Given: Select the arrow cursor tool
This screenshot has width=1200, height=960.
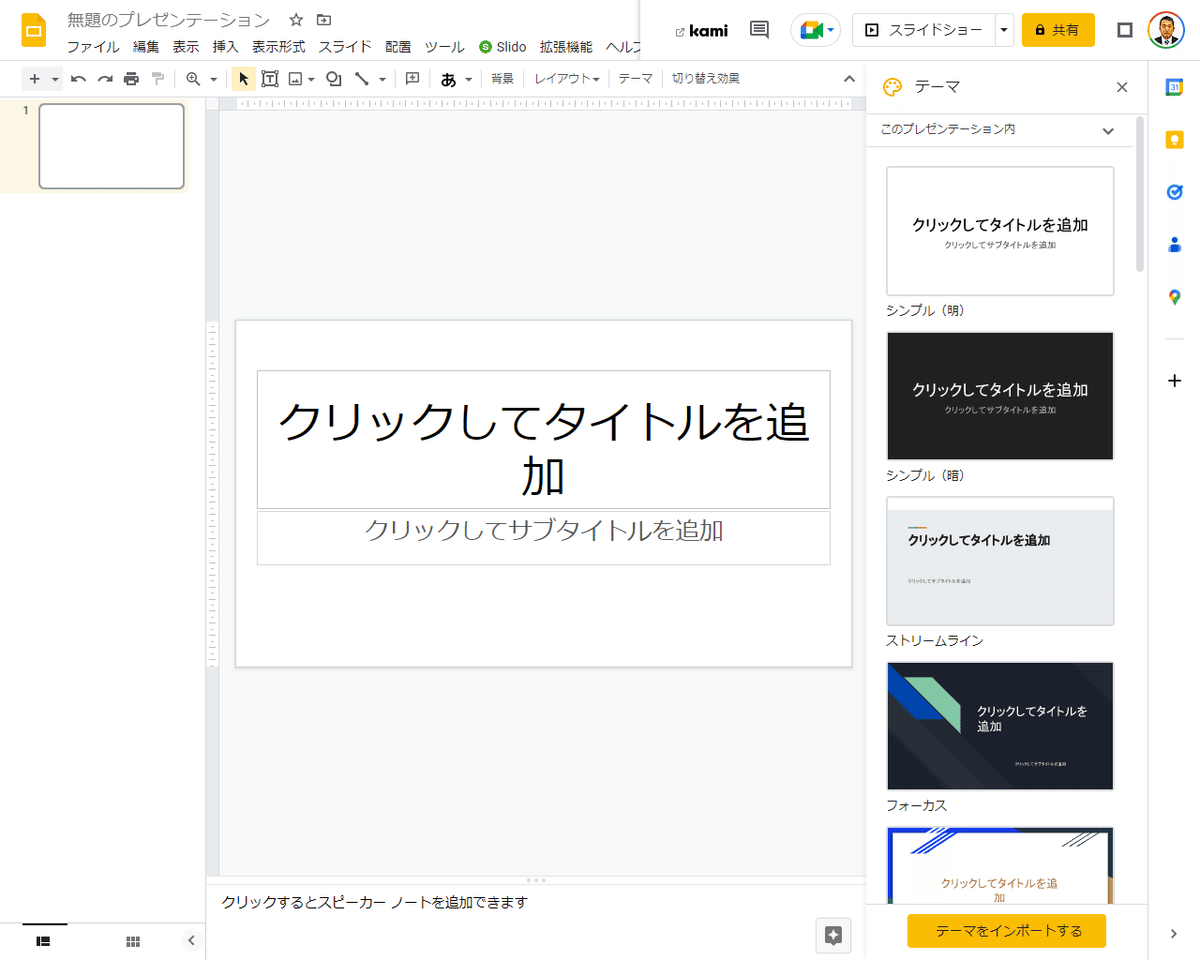Looking at the screenshot, I should click(243, 79).
